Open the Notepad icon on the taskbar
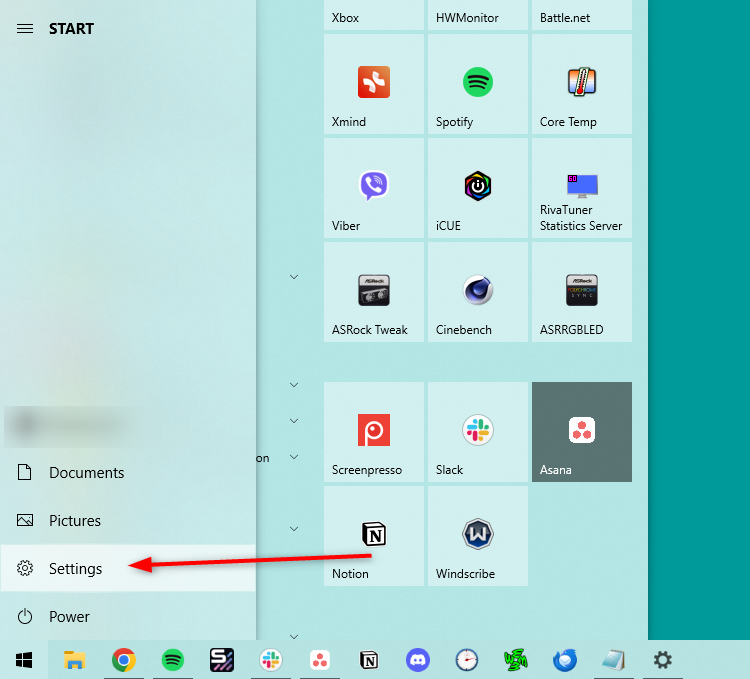The image size is (750, 679). point(614,660)
